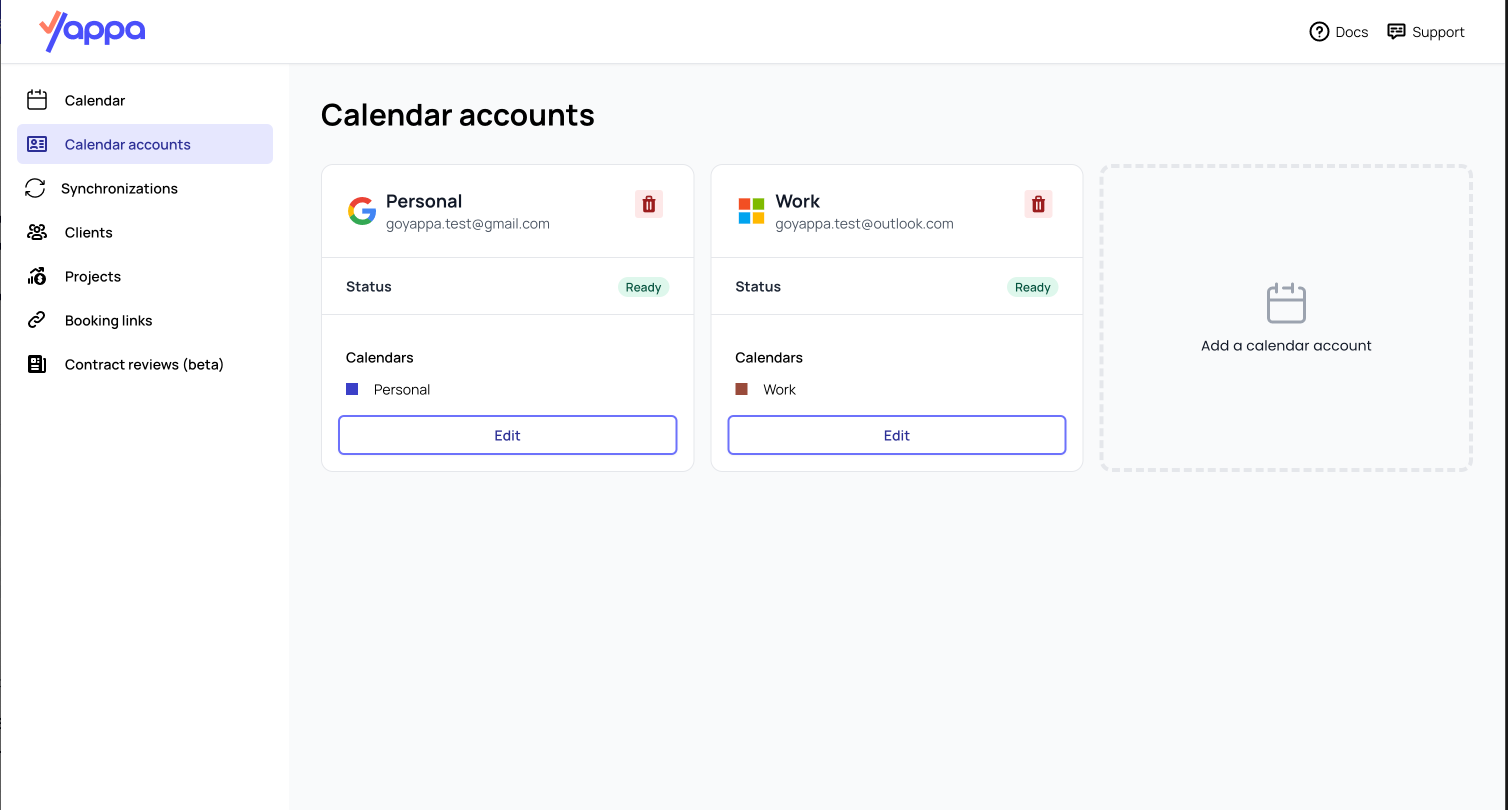The image size is (1508, 810).
Task: Click the brown Work calendar color swatch
Action: [x=741, y=389]
